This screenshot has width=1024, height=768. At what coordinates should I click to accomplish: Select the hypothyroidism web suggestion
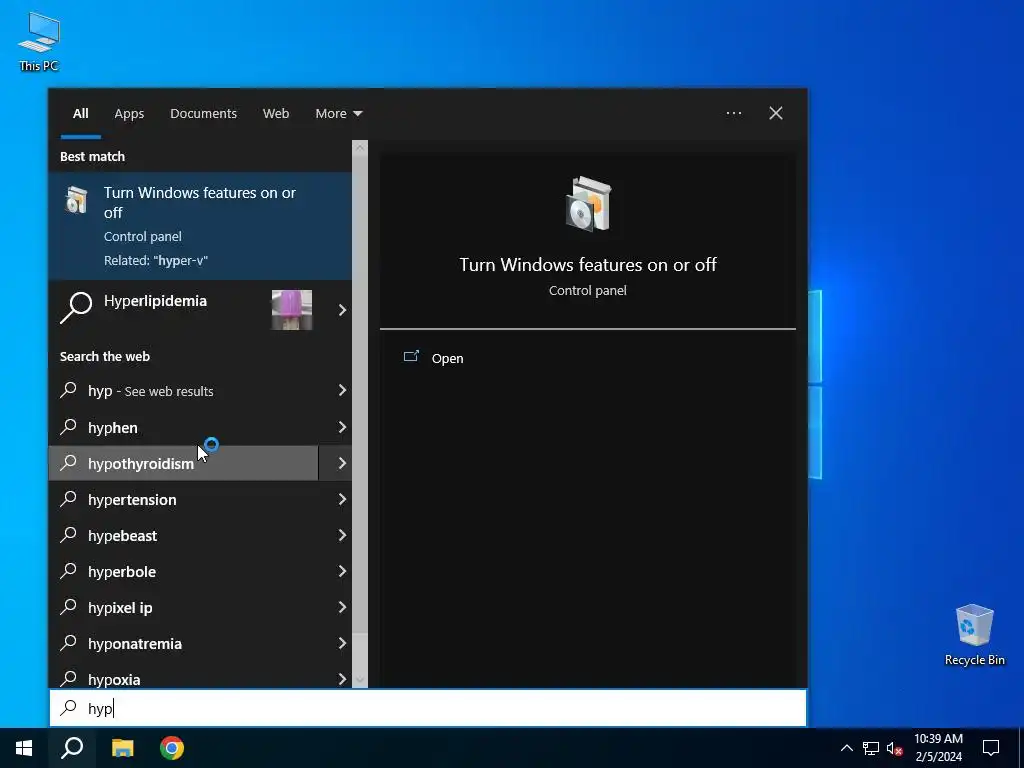click(184, 463)
